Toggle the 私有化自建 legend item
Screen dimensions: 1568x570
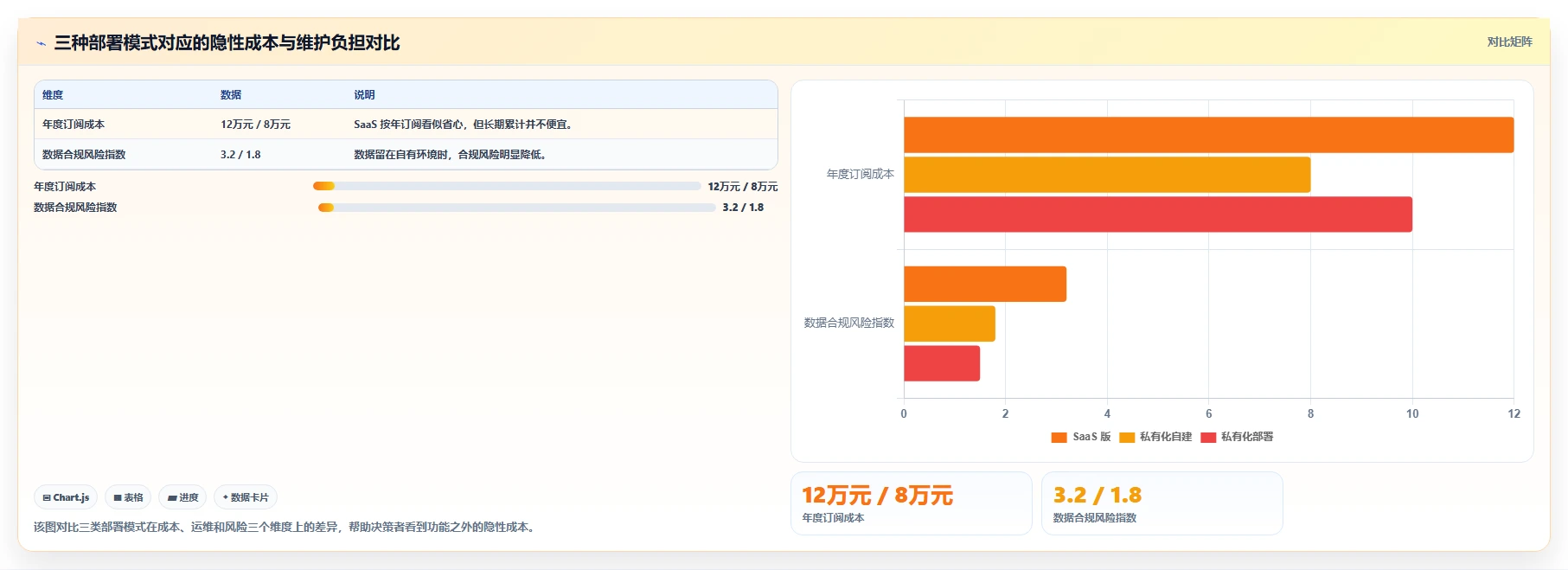tap(1155, 437)
